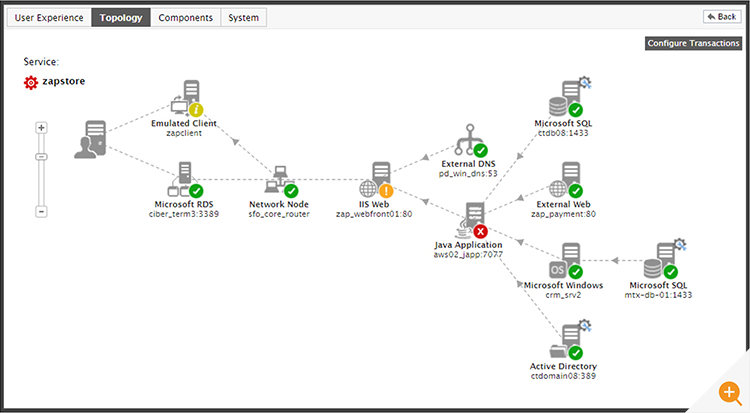This screenshot has height=413, width=750.
Task: Click Emulated Client info status badge
Action: coord(196,110)
